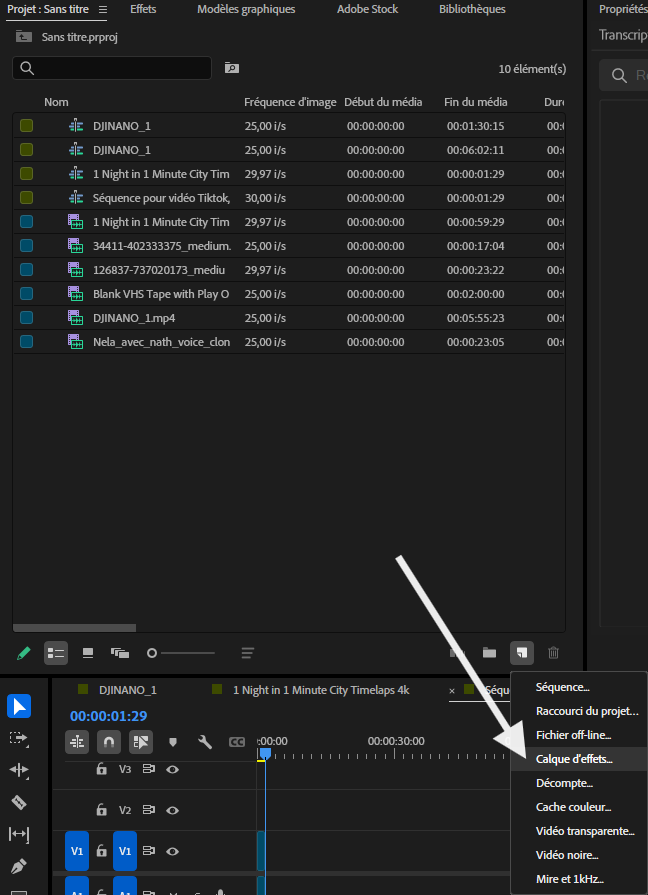648x895 pixels.
Task: Open sort icons list menu
Action: click(x=247, y=652)
